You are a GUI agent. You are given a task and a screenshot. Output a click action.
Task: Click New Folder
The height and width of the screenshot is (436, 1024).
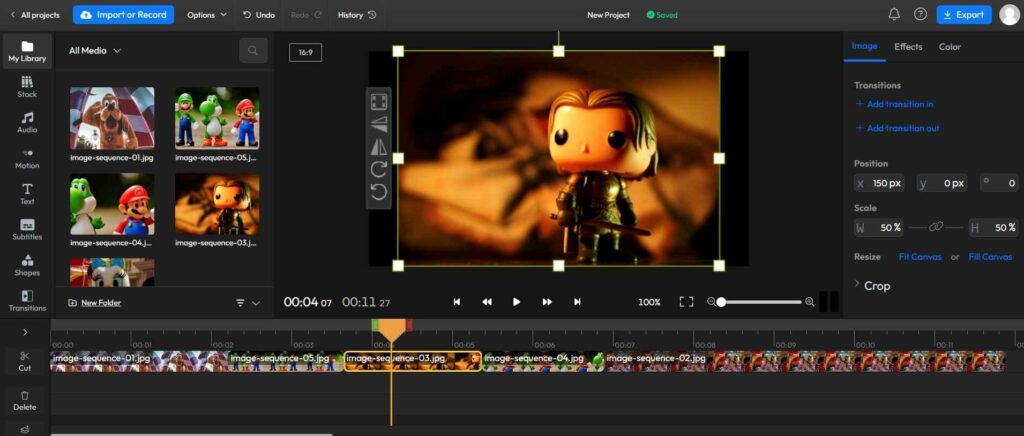[x=95, y=303]
